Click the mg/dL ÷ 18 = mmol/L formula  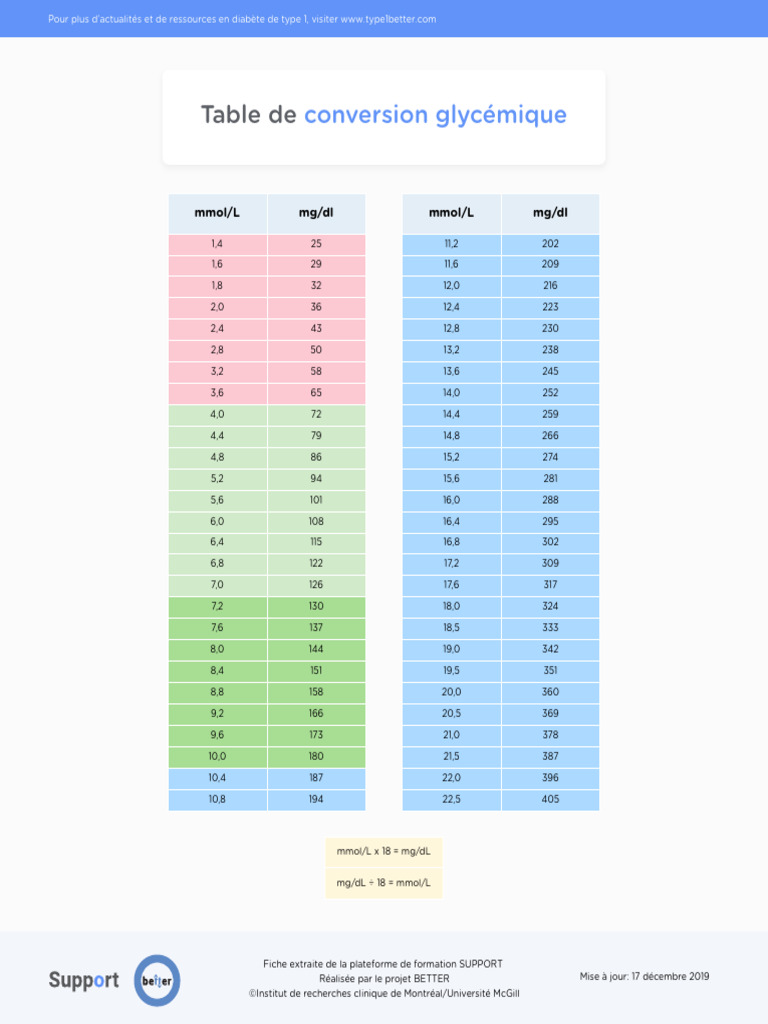pos(383,883)
